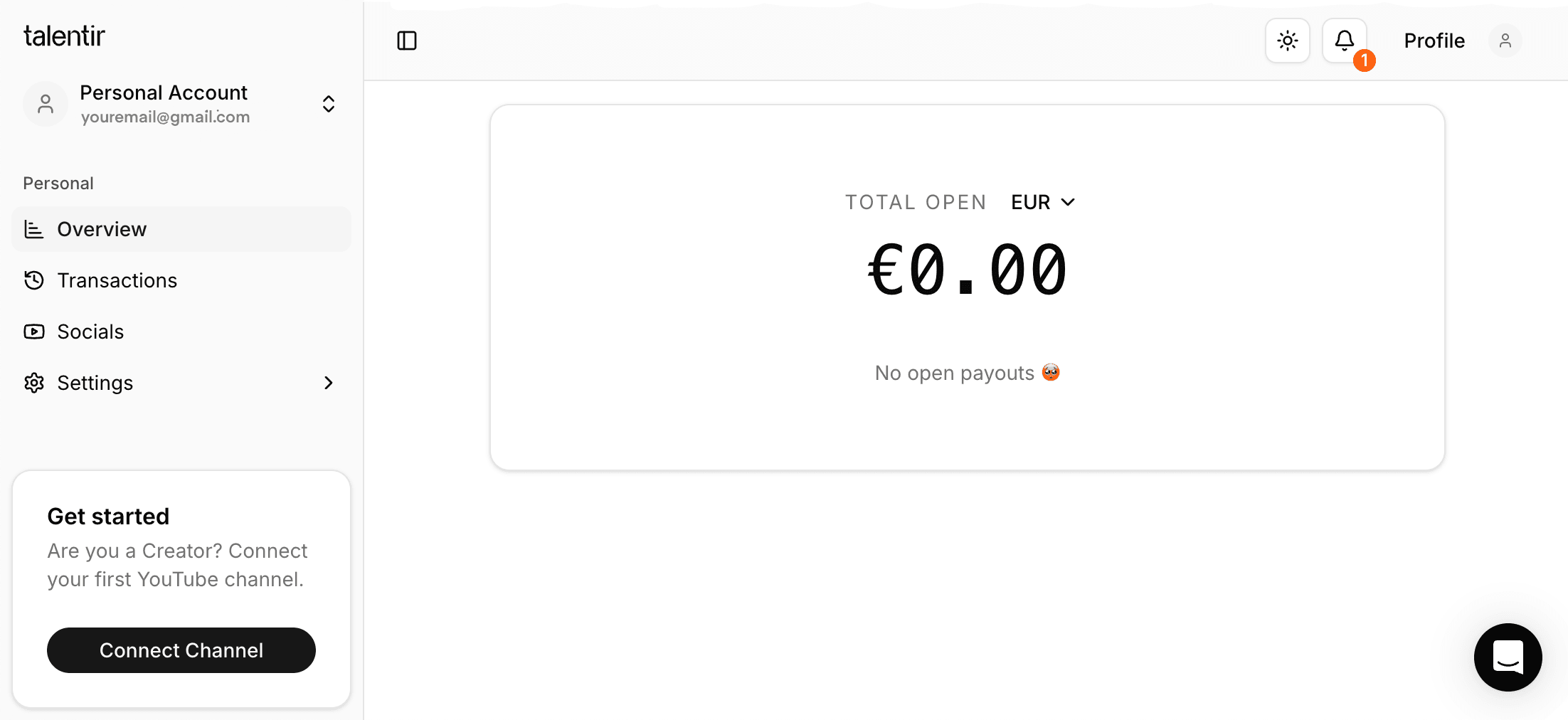1568x720 pixels.
Task: Toggle the sidebar panel icon
Action: coord(407,41)
